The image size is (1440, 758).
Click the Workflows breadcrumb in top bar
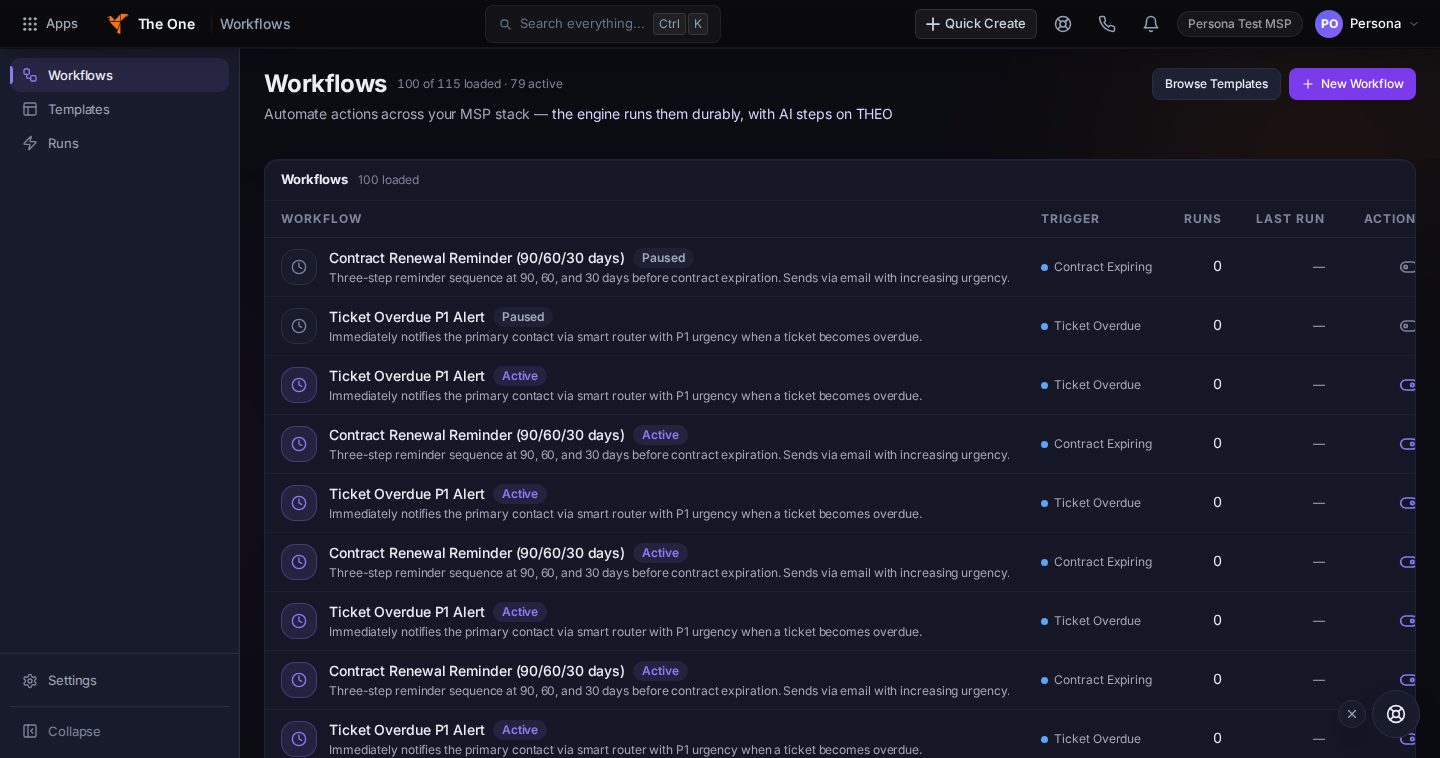point(255,24)
